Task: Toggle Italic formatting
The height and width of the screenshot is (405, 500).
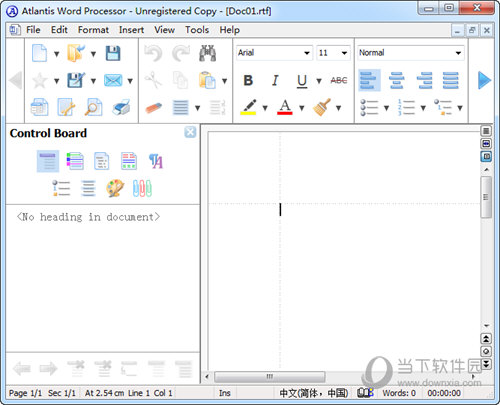Action: click(275, 81)
